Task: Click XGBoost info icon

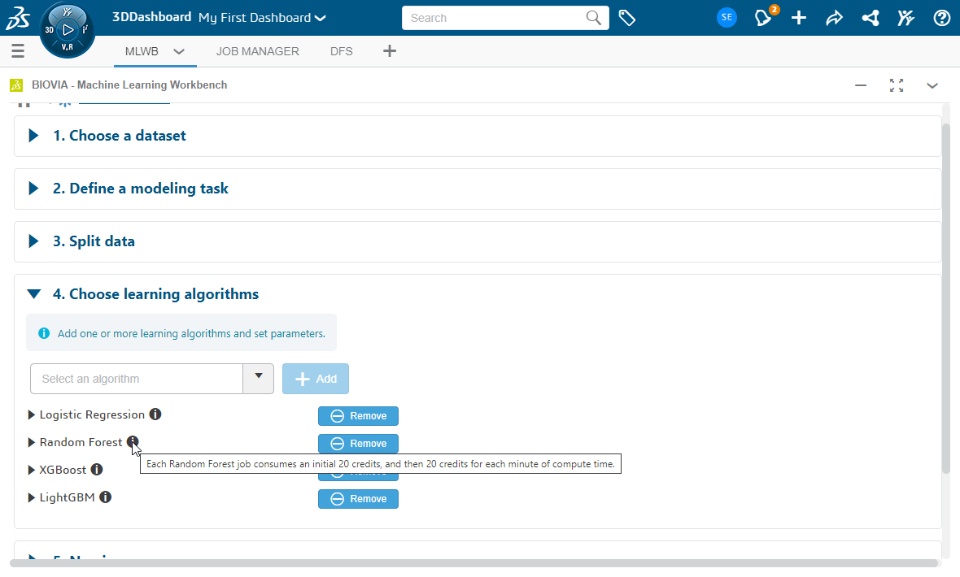Action: [x=97, y=469]
